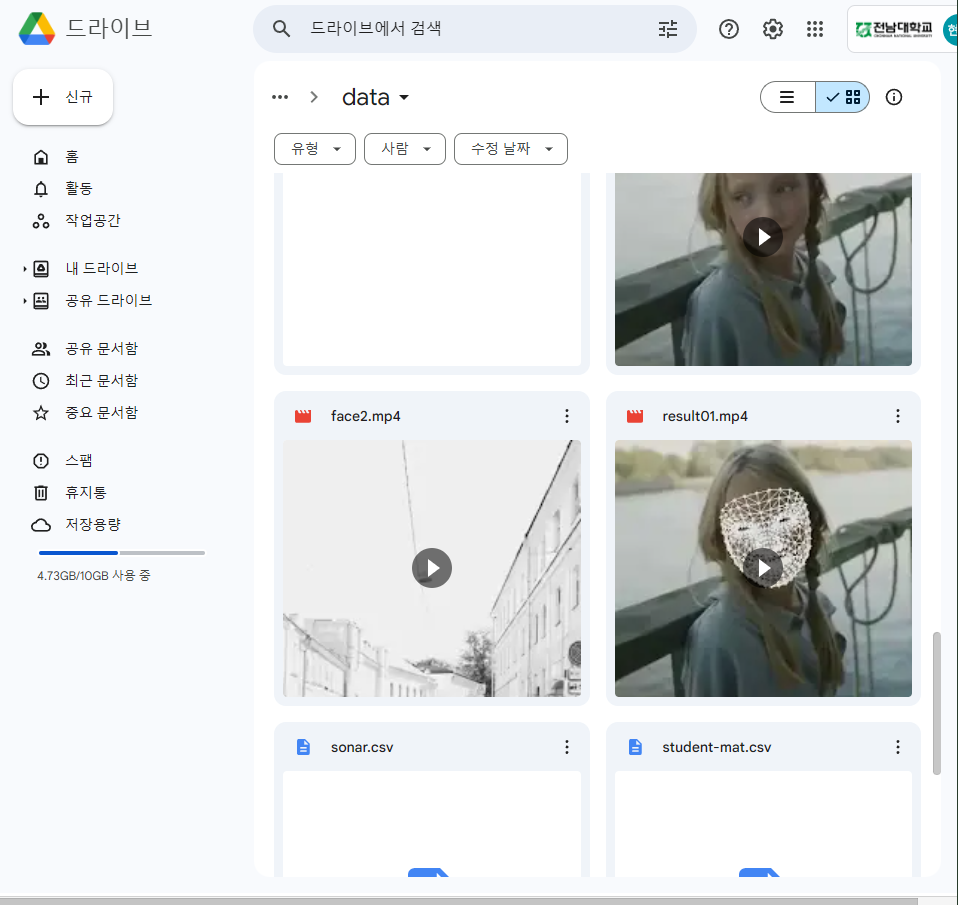Viewport: 958px width, 905px height.
Task: Click the 중요 문서함 star icon
Action: (x=41, y=412)
